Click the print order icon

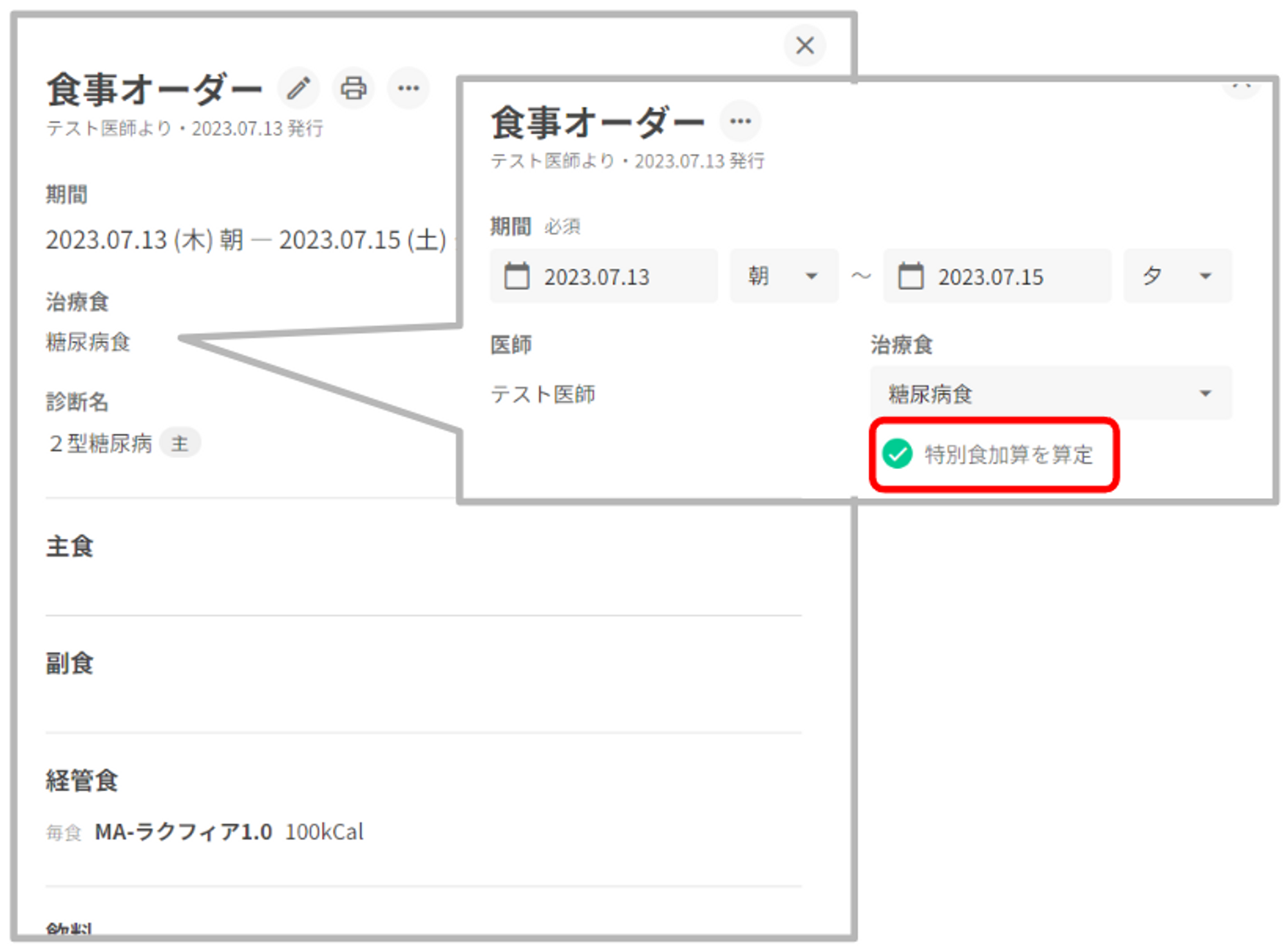[353, 88]
